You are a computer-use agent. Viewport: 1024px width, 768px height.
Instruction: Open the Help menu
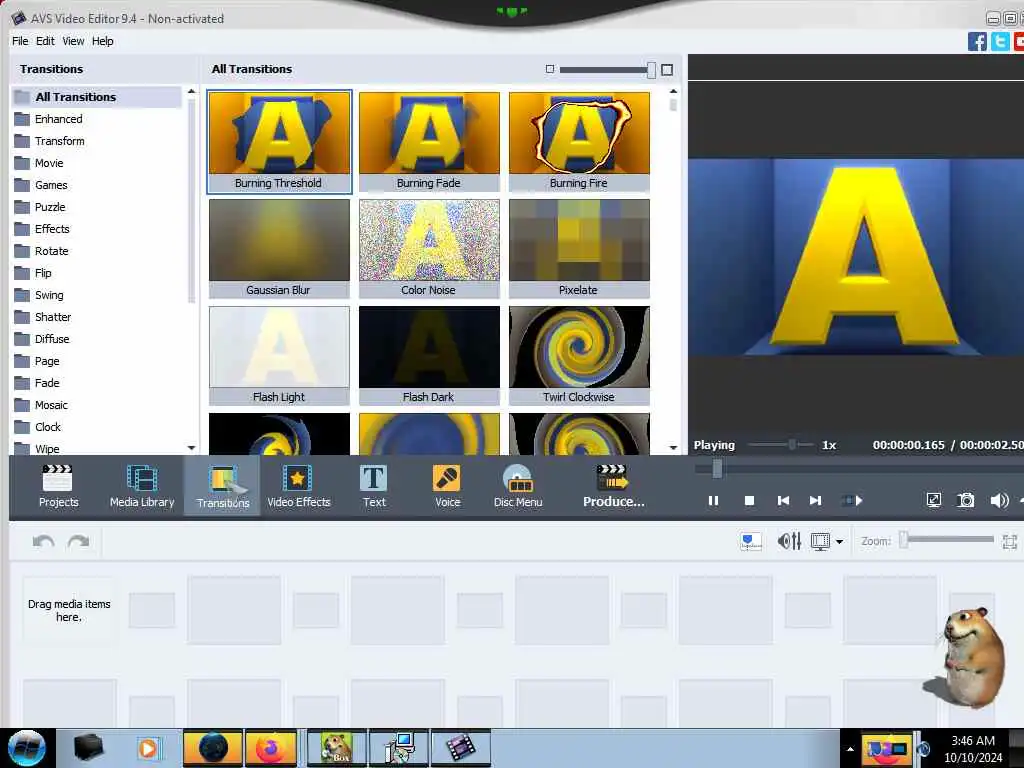[x=103, y=40]
